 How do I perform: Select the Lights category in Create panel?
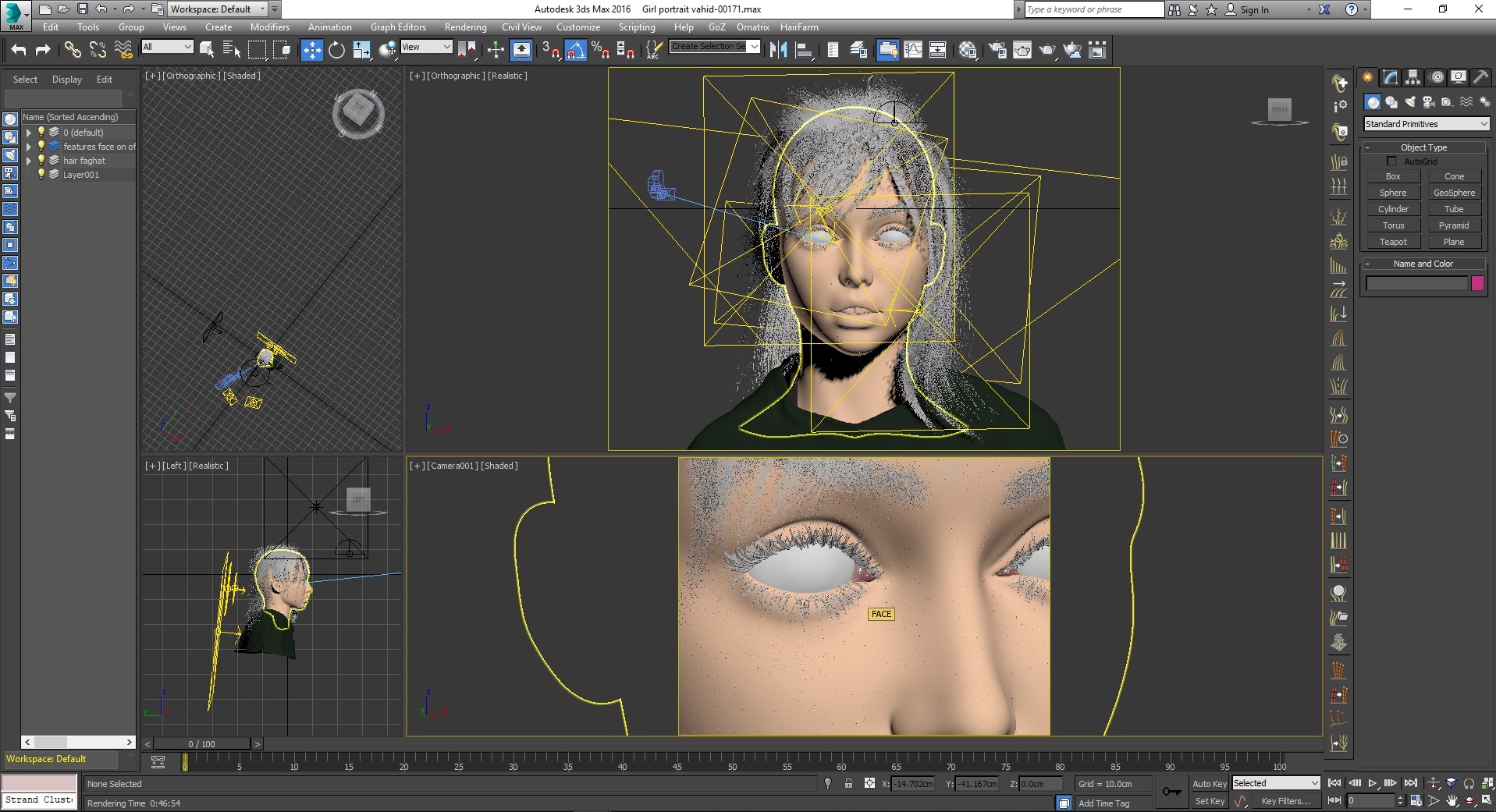tap(1410, 102)
